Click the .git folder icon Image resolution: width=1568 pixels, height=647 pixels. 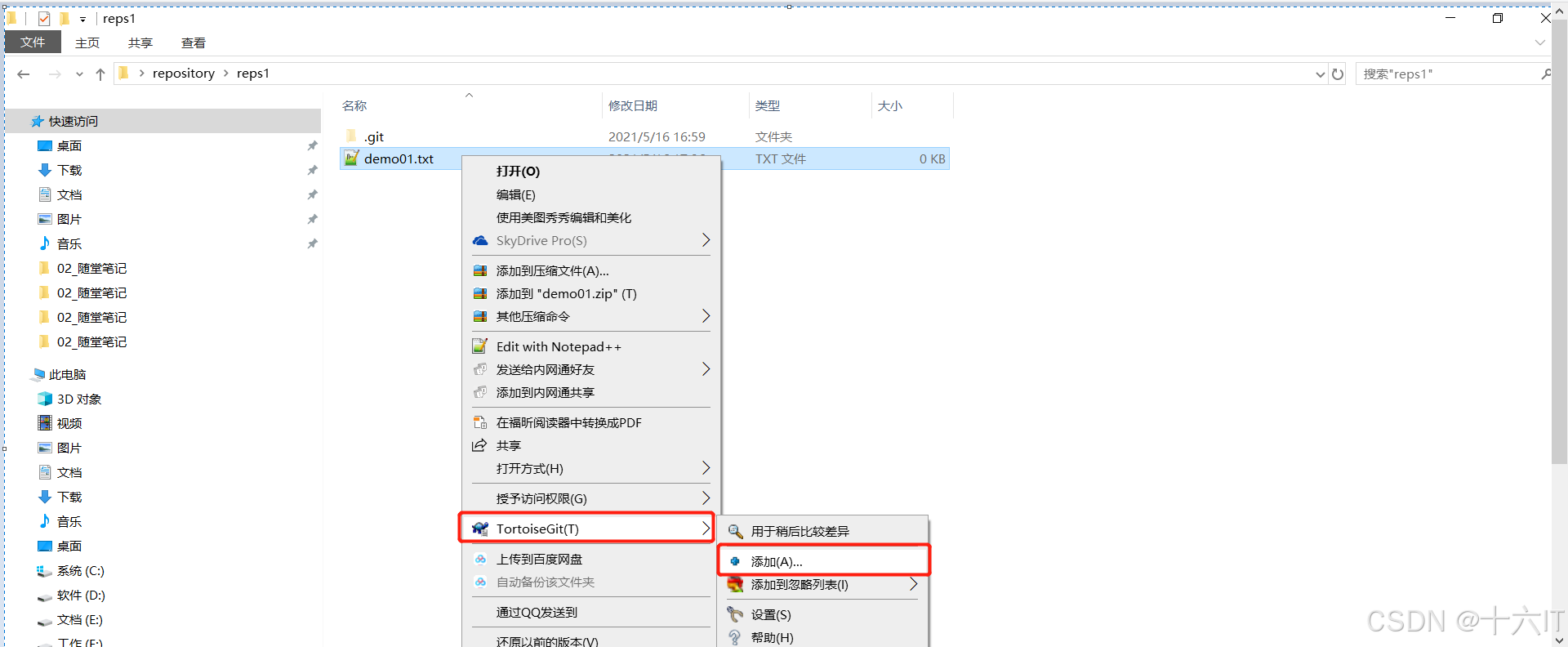[x=351, y=136]
